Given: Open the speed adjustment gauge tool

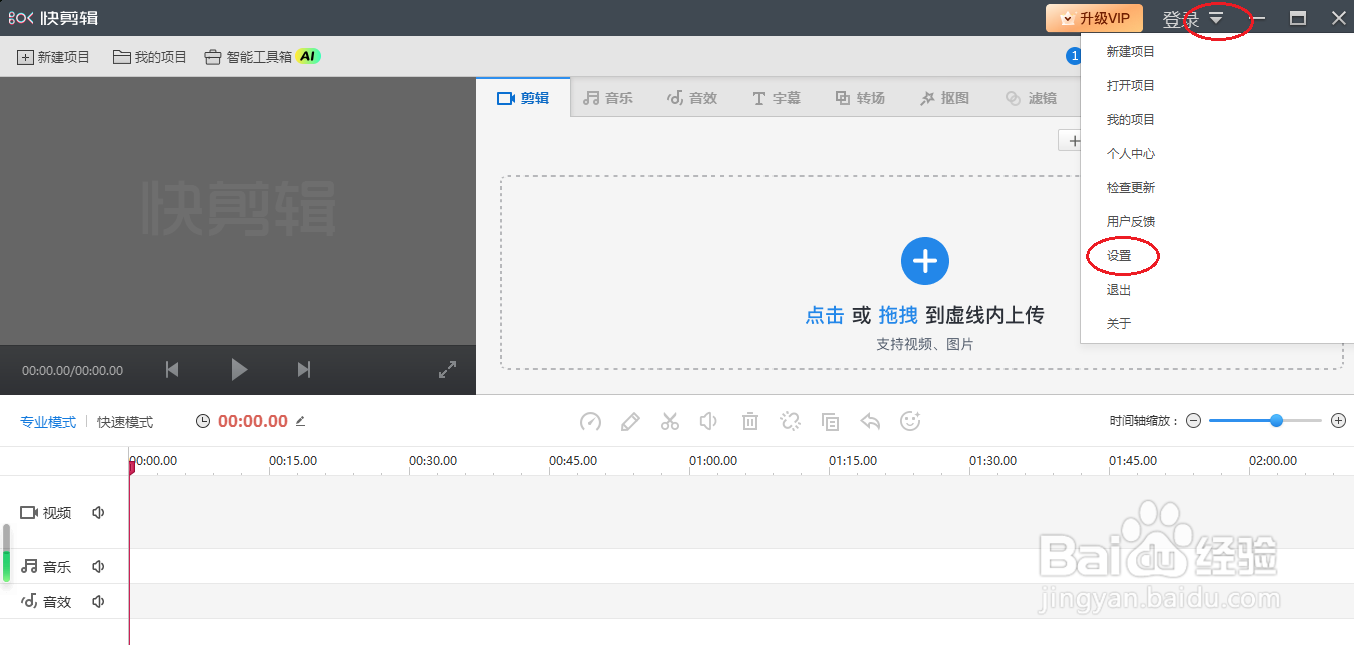Looking at the screenshot, I should coord(591,422).
